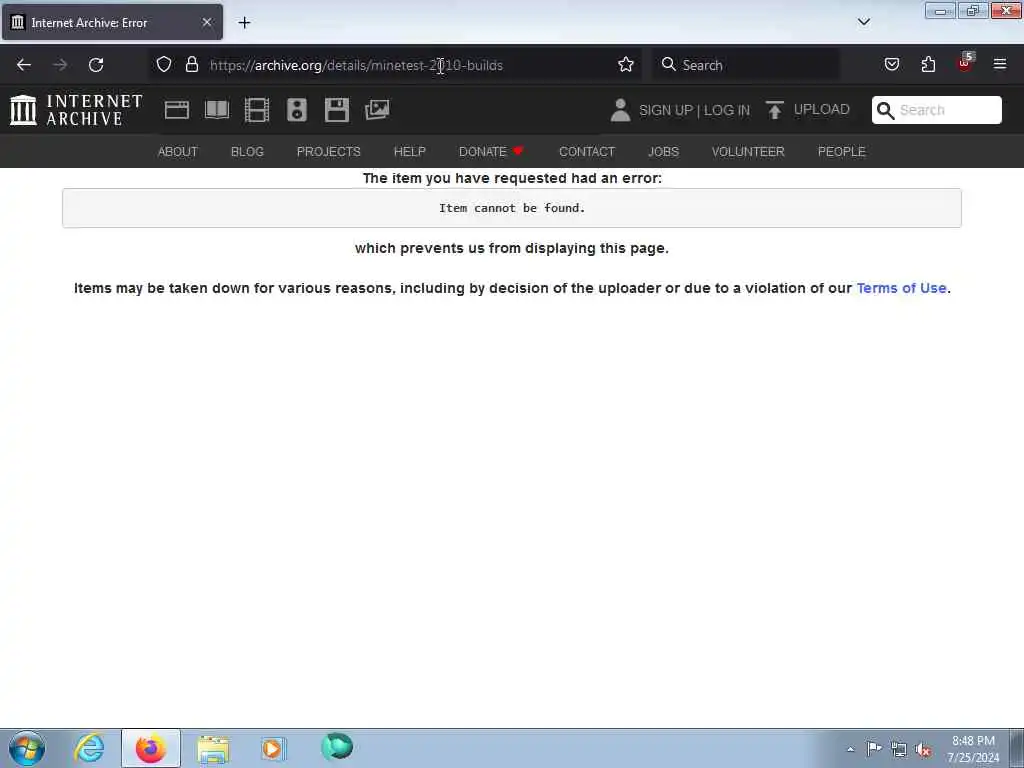1024x768 pixels.
Task: Show hidden tray icons arrow
Action: [850, 749]
